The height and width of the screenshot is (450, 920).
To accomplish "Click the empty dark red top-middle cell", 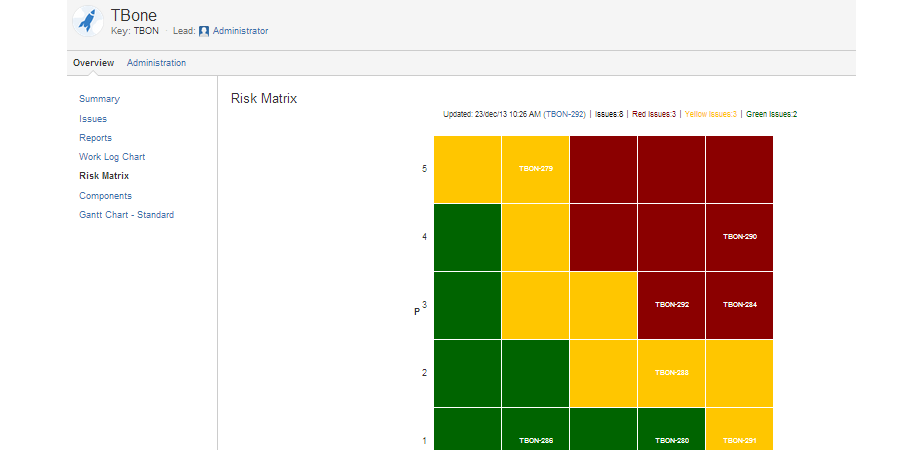I will pyautogui.click(x=604, y=169).
